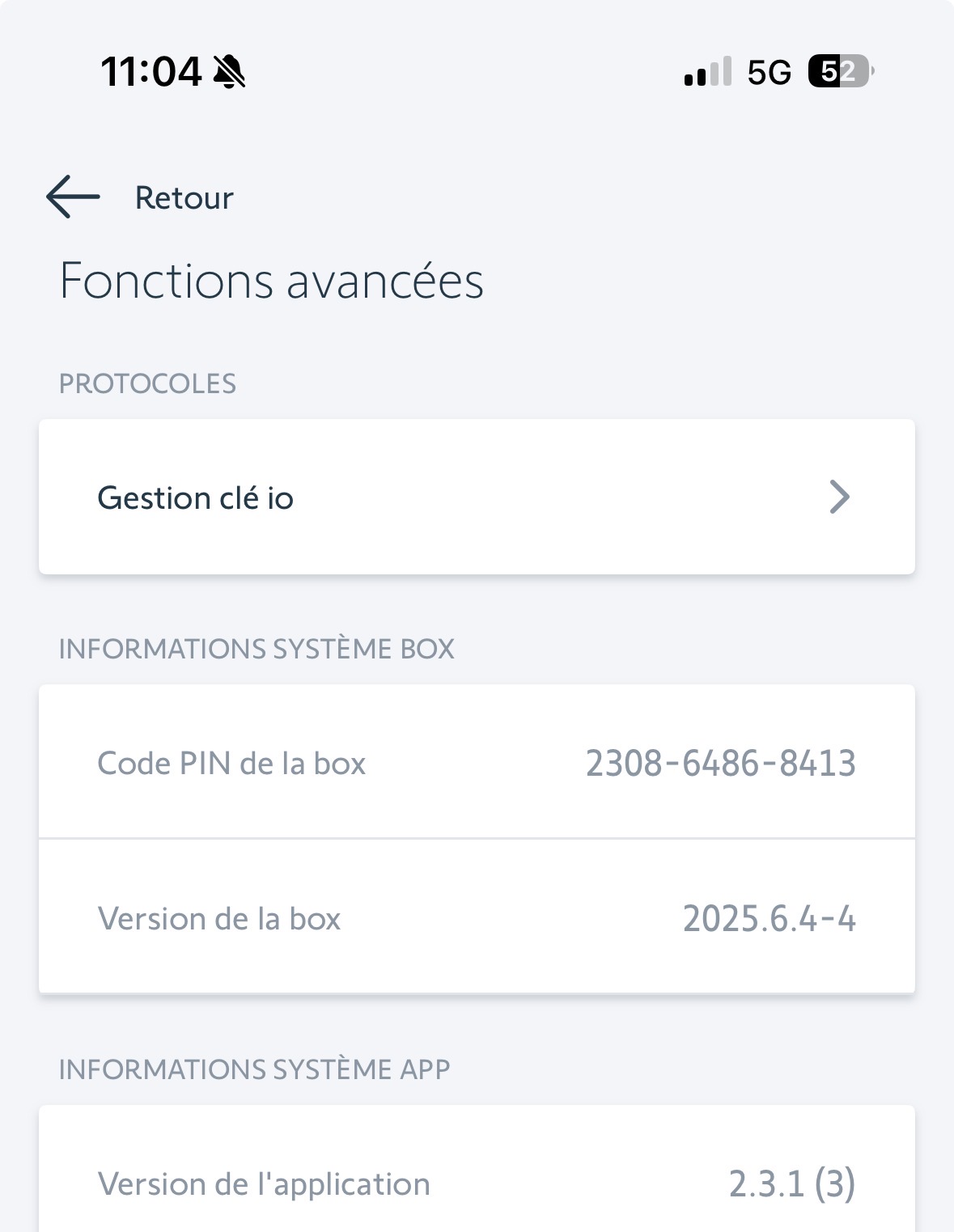
Task: Tap the Fonctions avancées page title
Action: pyautogui.click(x=271, y=281)
